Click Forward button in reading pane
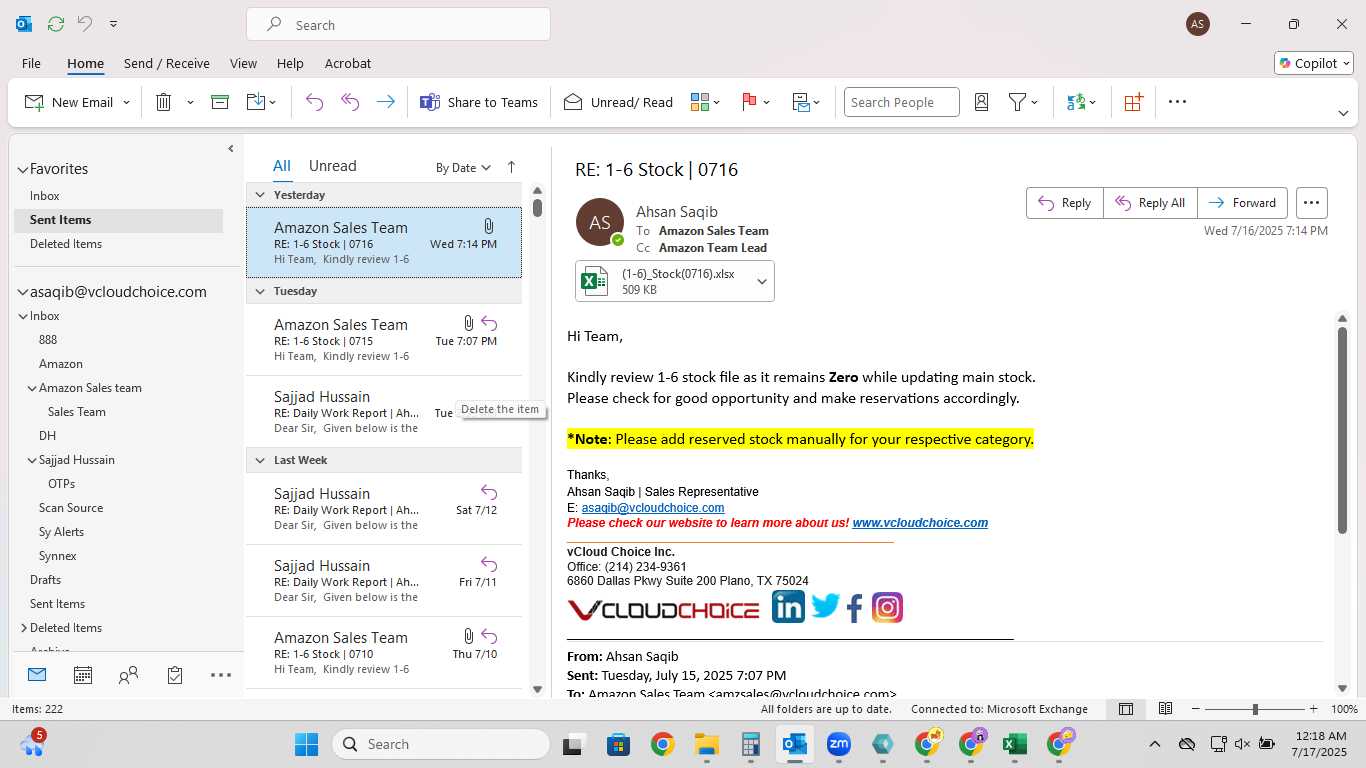The image size is (1366, 768). coord(1242,203)
